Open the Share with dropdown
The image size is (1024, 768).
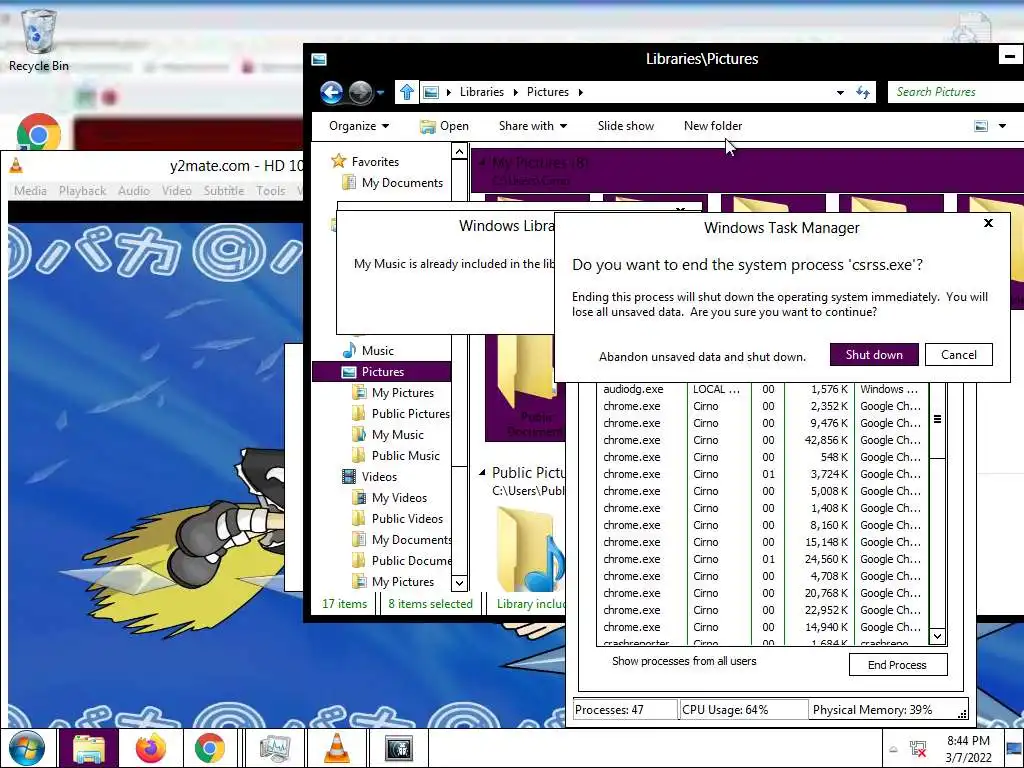(532, 126)
